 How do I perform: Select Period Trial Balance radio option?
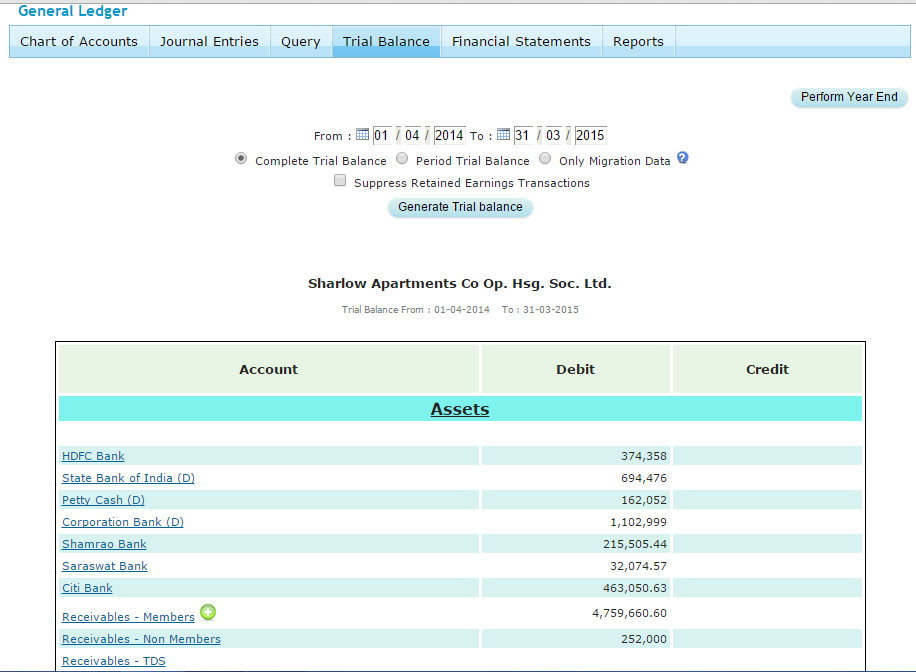tap(402, 158)
